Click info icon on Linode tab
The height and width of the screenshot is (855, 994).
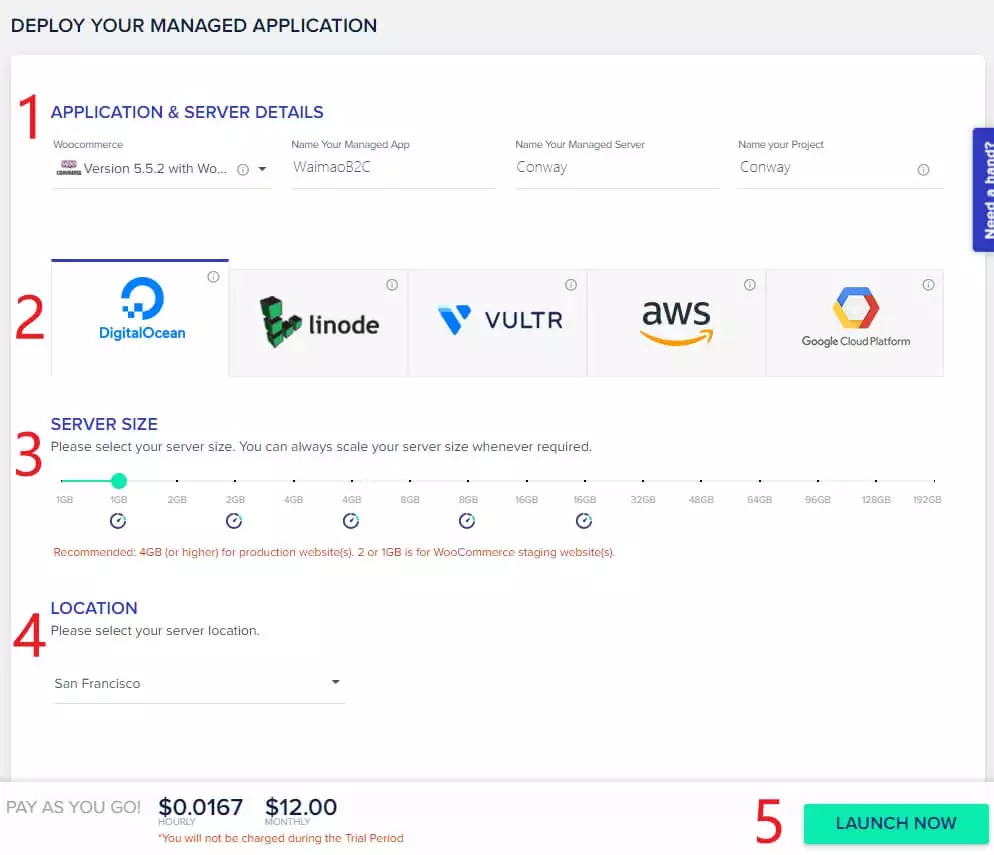392,285
